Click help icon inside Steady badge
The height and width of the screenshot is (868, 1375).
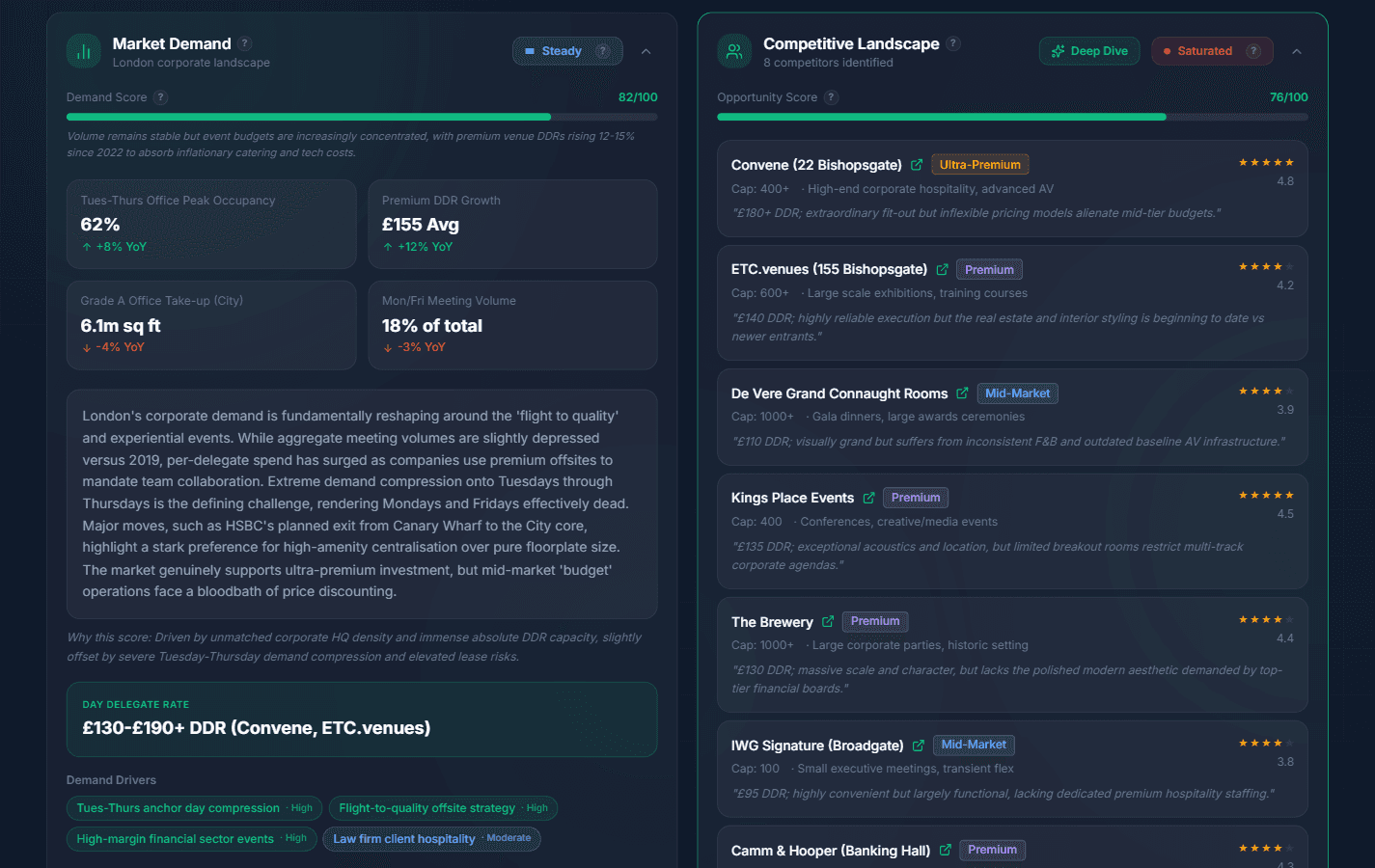pos(603,51)
